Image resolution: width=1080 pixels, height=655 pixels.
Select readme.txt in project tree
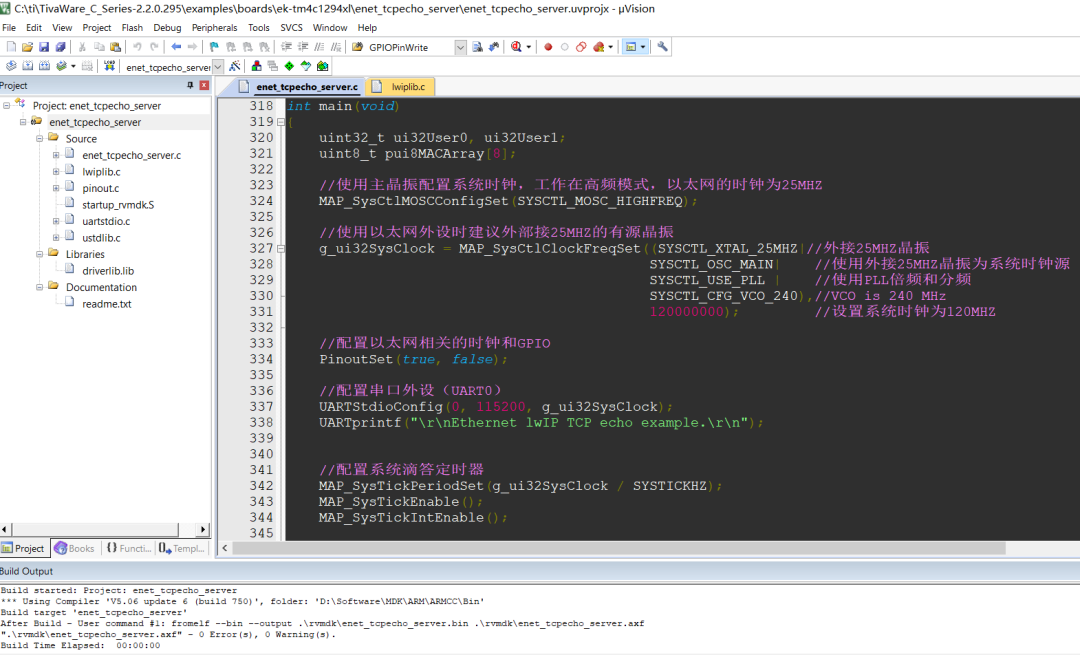tap(107, 304)
